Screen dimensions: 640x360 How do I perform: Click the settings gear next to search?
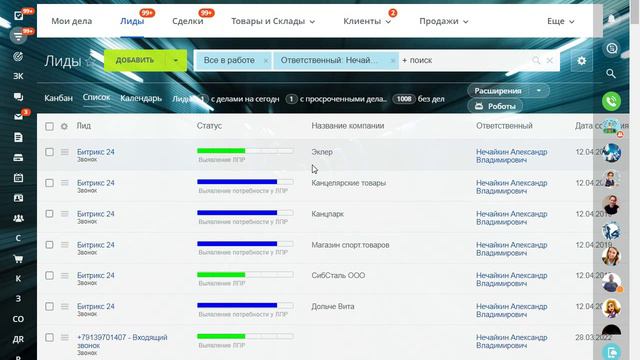(x=582, y=61)
